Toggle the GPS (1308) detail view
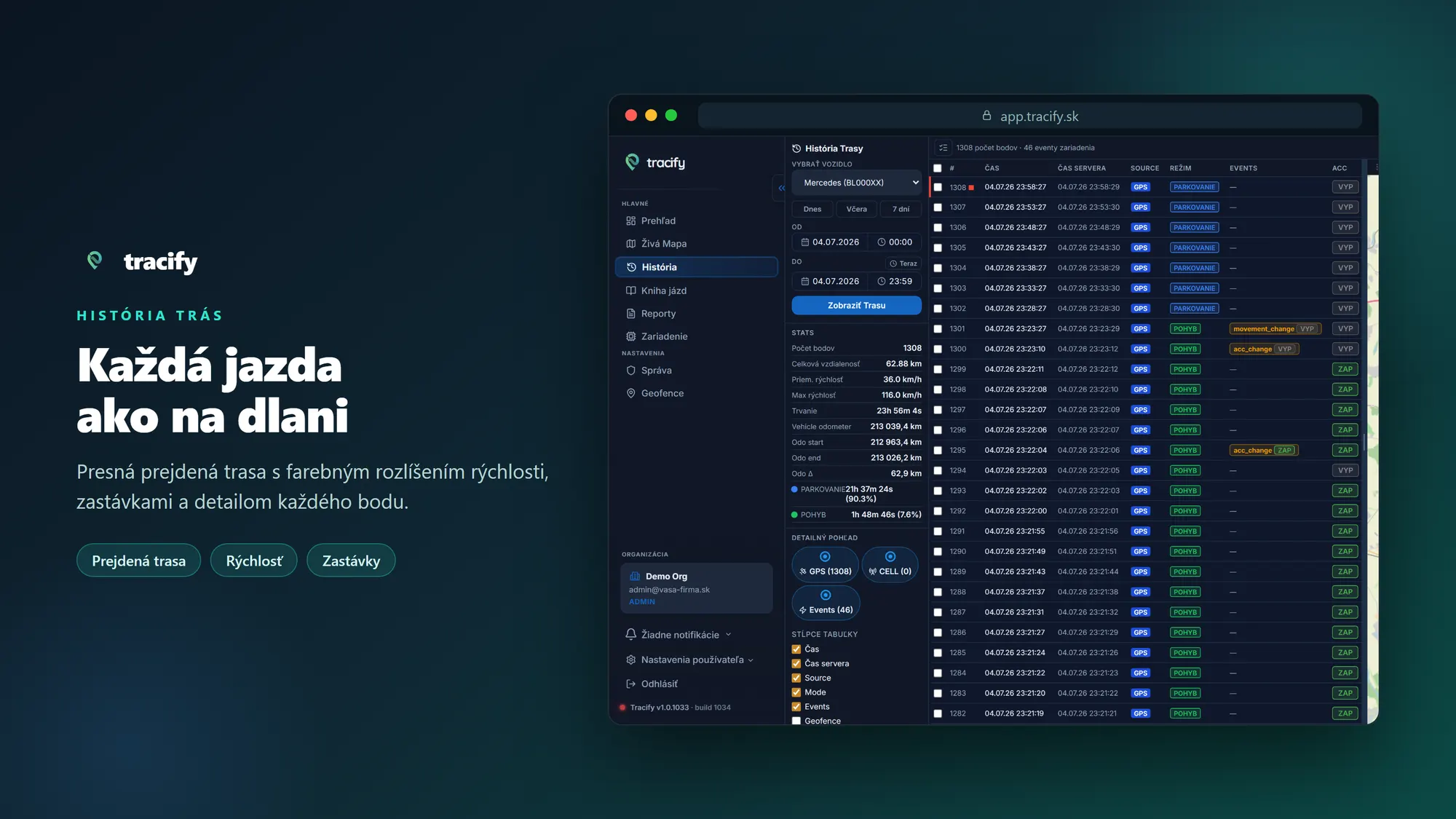 pyautogui.click(x=825, y=564)
